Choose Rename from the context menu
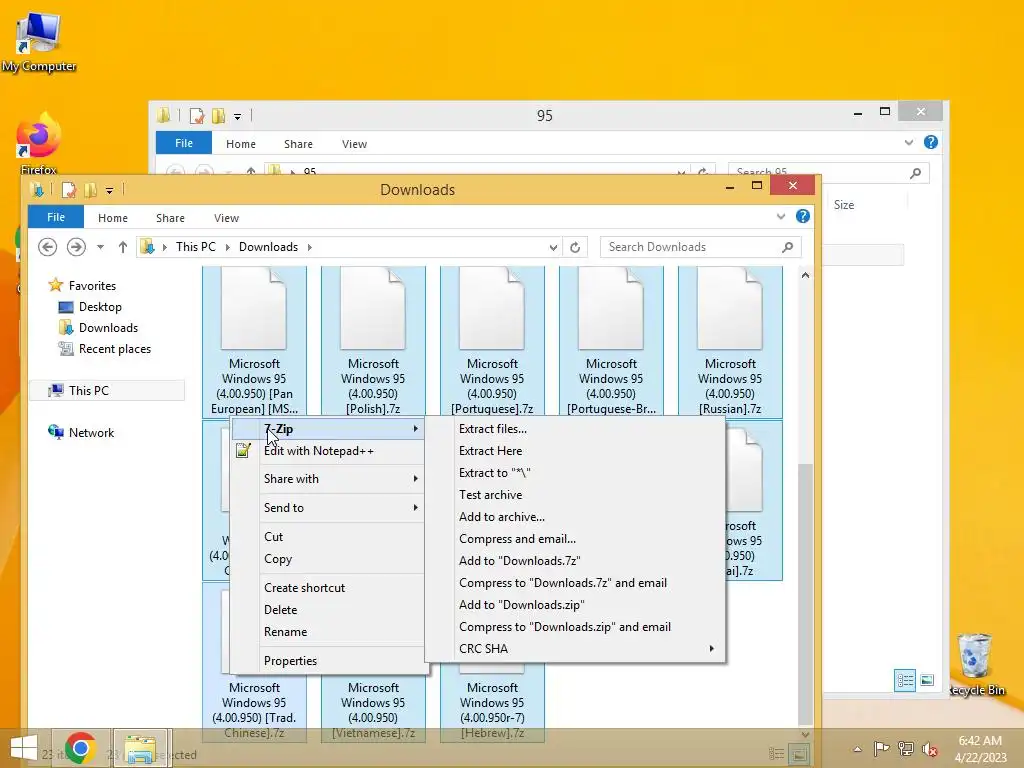Screen dimensions: 1024x768 (x=328, y=632)
